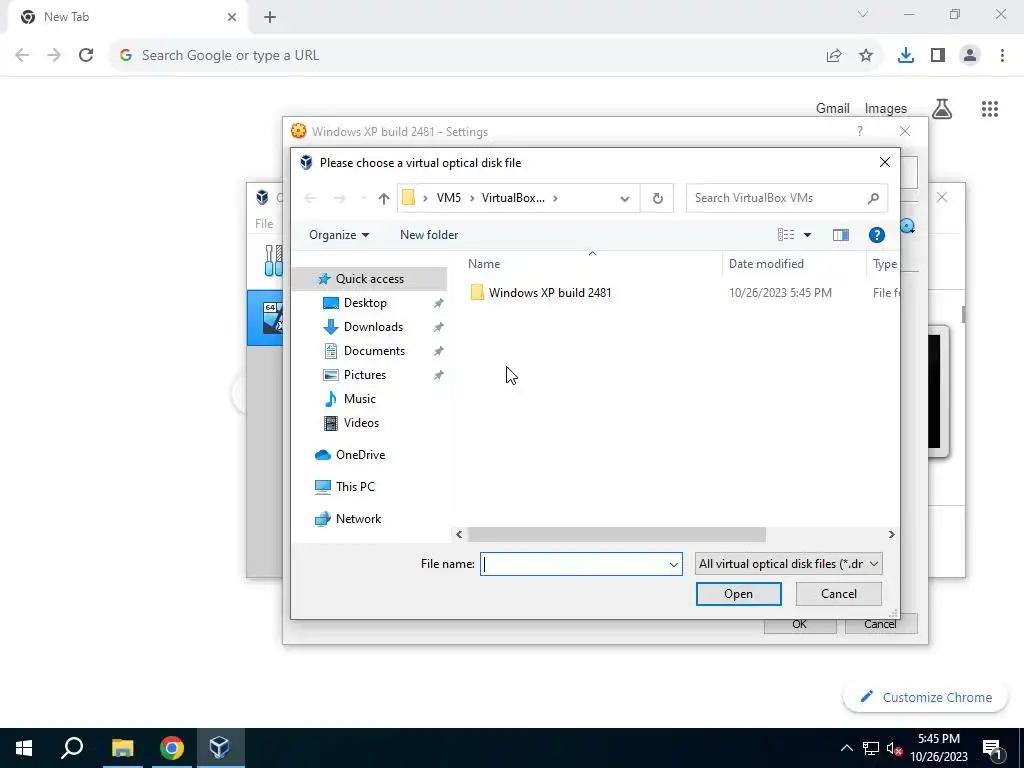Select OneDrive in navigation pane
Screen dimensions: 1024x768
coord(360,455)
